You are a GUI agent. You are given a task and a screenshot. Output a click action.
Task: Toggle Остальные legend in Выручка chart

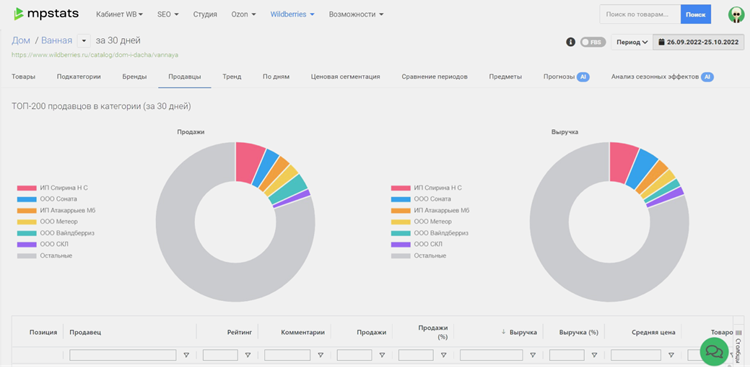419,256
